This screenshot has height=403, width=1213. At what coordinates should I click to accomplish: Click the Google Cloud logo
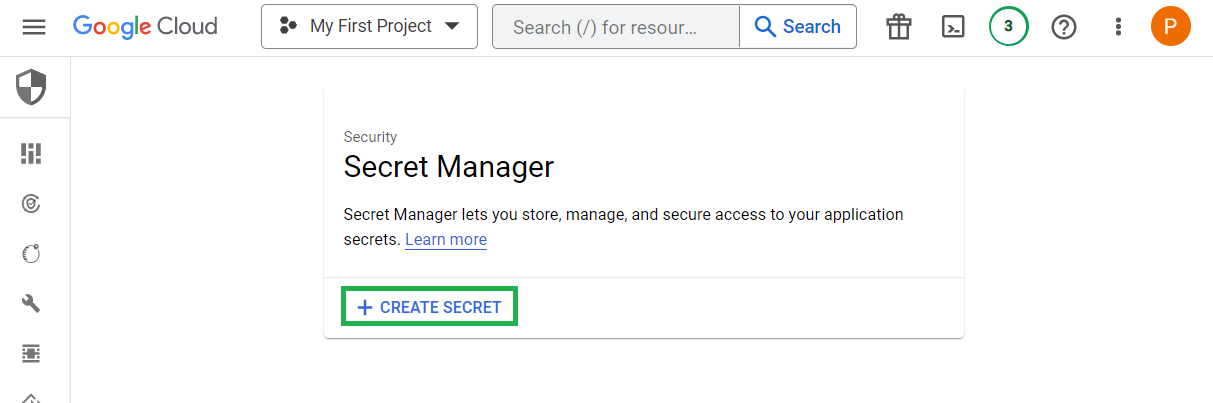[145, 27]
